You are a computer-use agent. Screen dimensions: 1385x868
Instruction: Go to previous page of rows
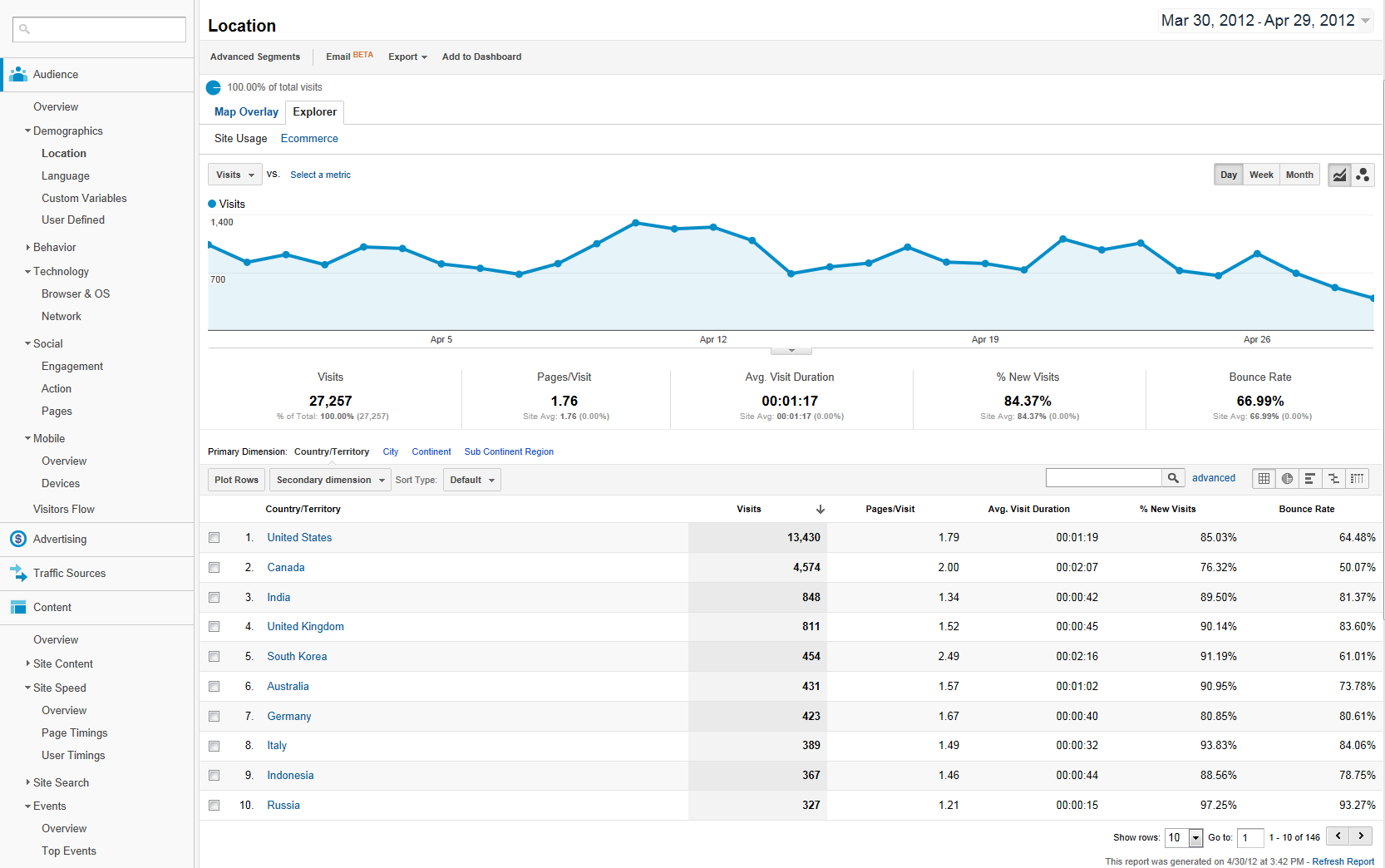click(1338, 836)
